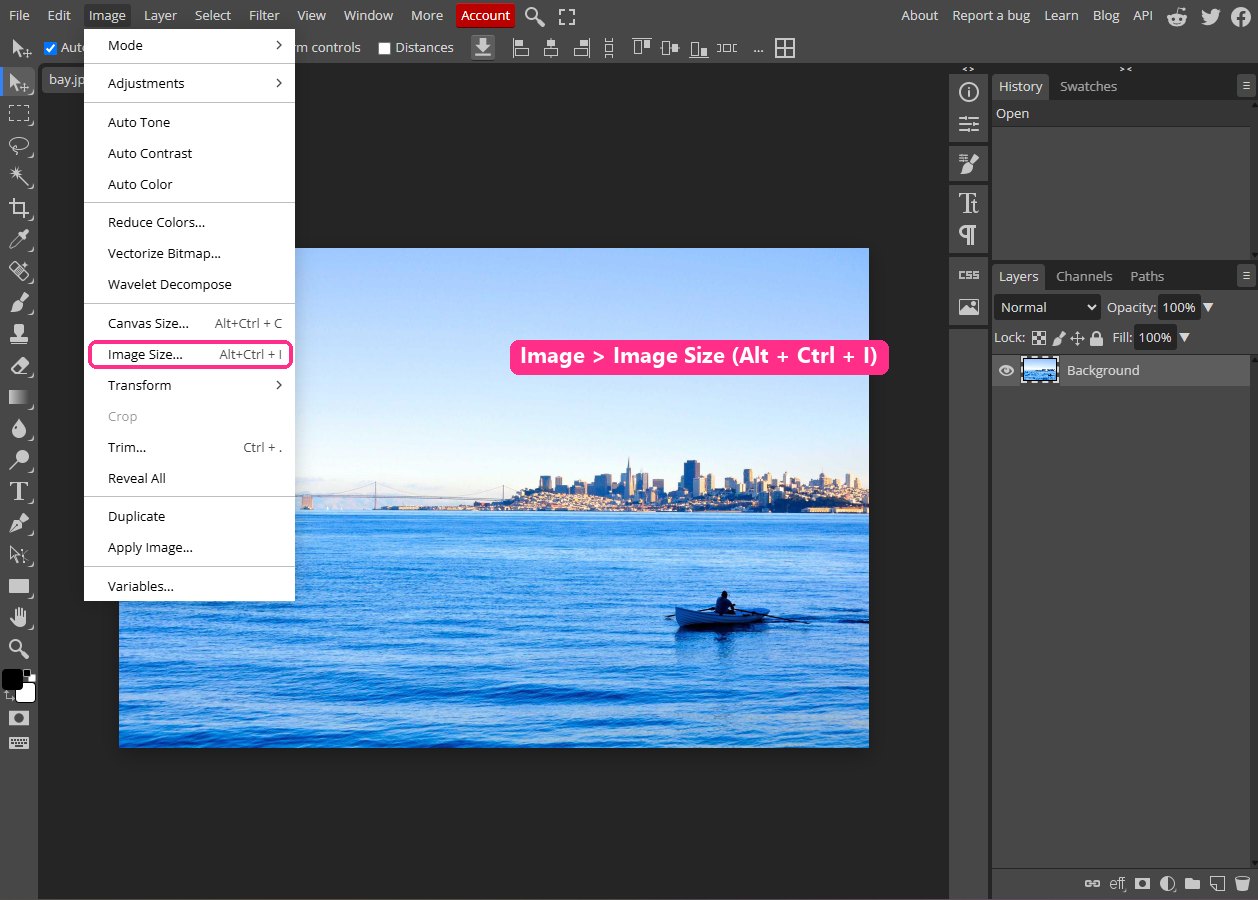The width and height of the screenshot is (1258, 900).
Task: Select the Rectangle Select marquee tool
Action: click(x=19, y=113)
